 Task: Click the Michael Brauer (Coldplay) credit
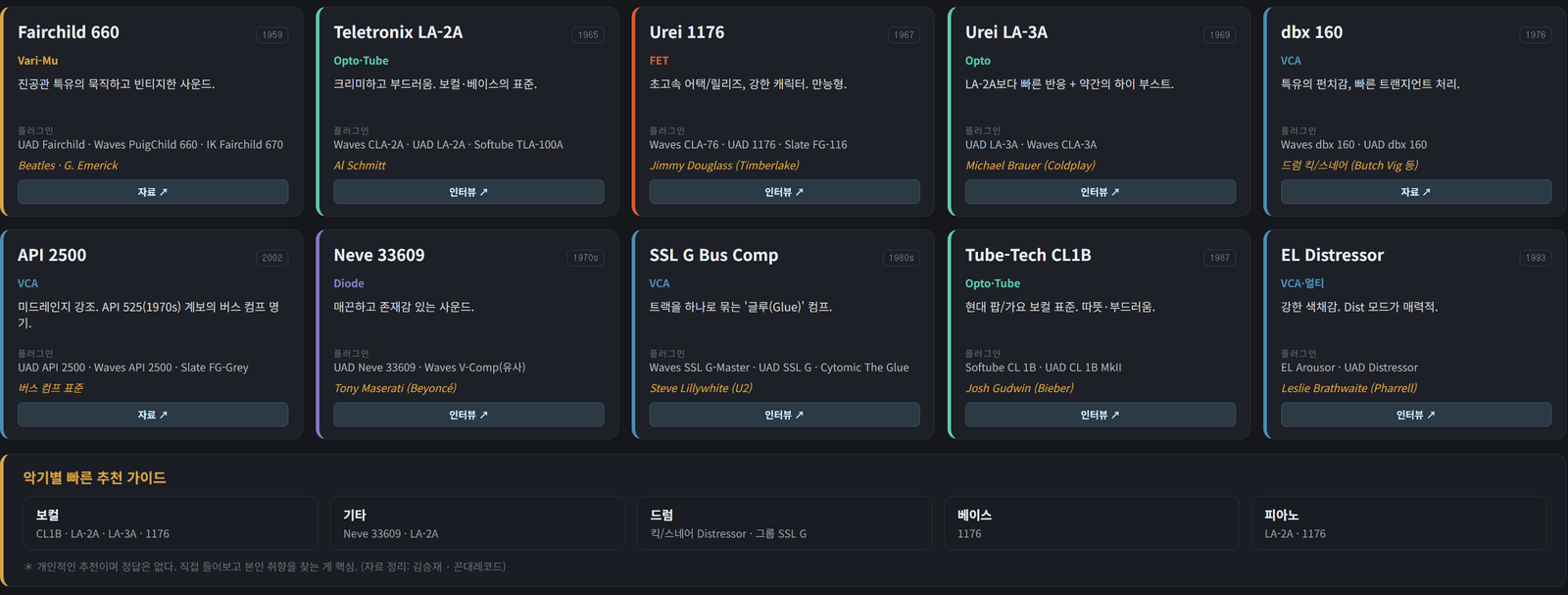coord(1030,166)
